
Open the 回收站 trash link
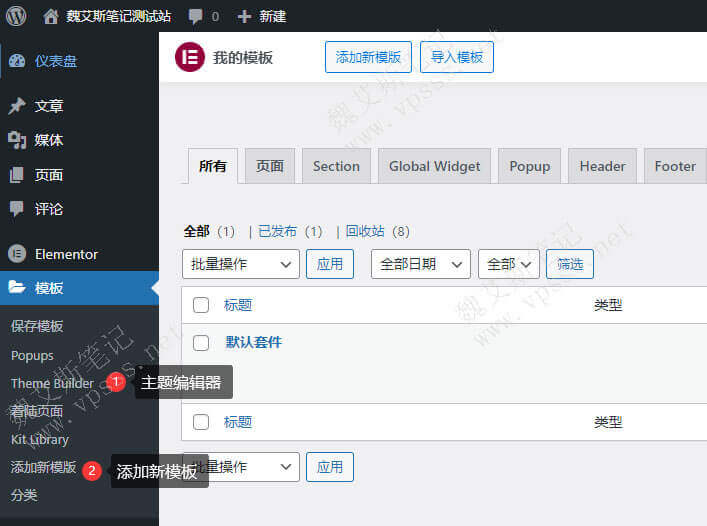pos(365,231)
